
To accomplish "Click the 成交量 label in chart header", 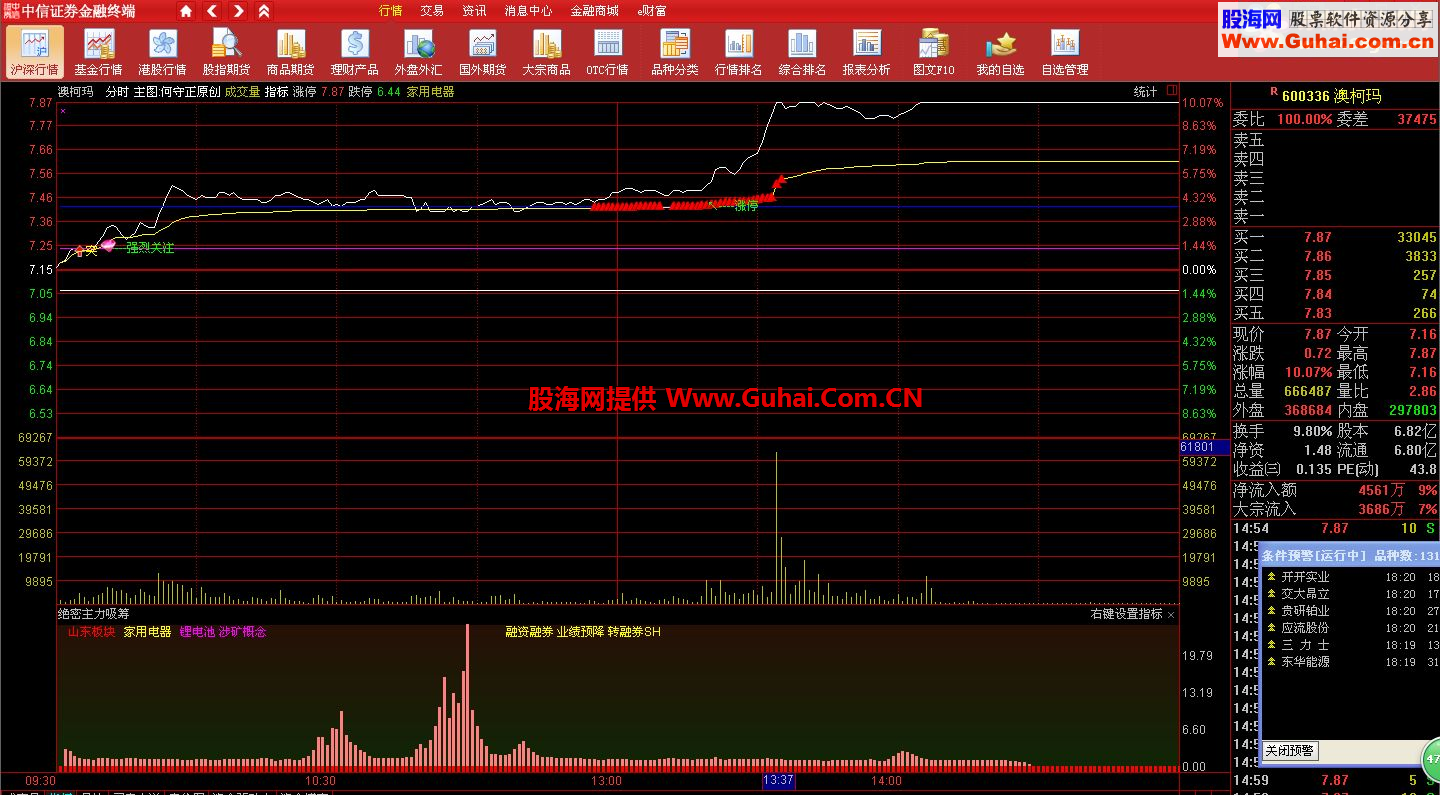I will (x=242, y=92).
